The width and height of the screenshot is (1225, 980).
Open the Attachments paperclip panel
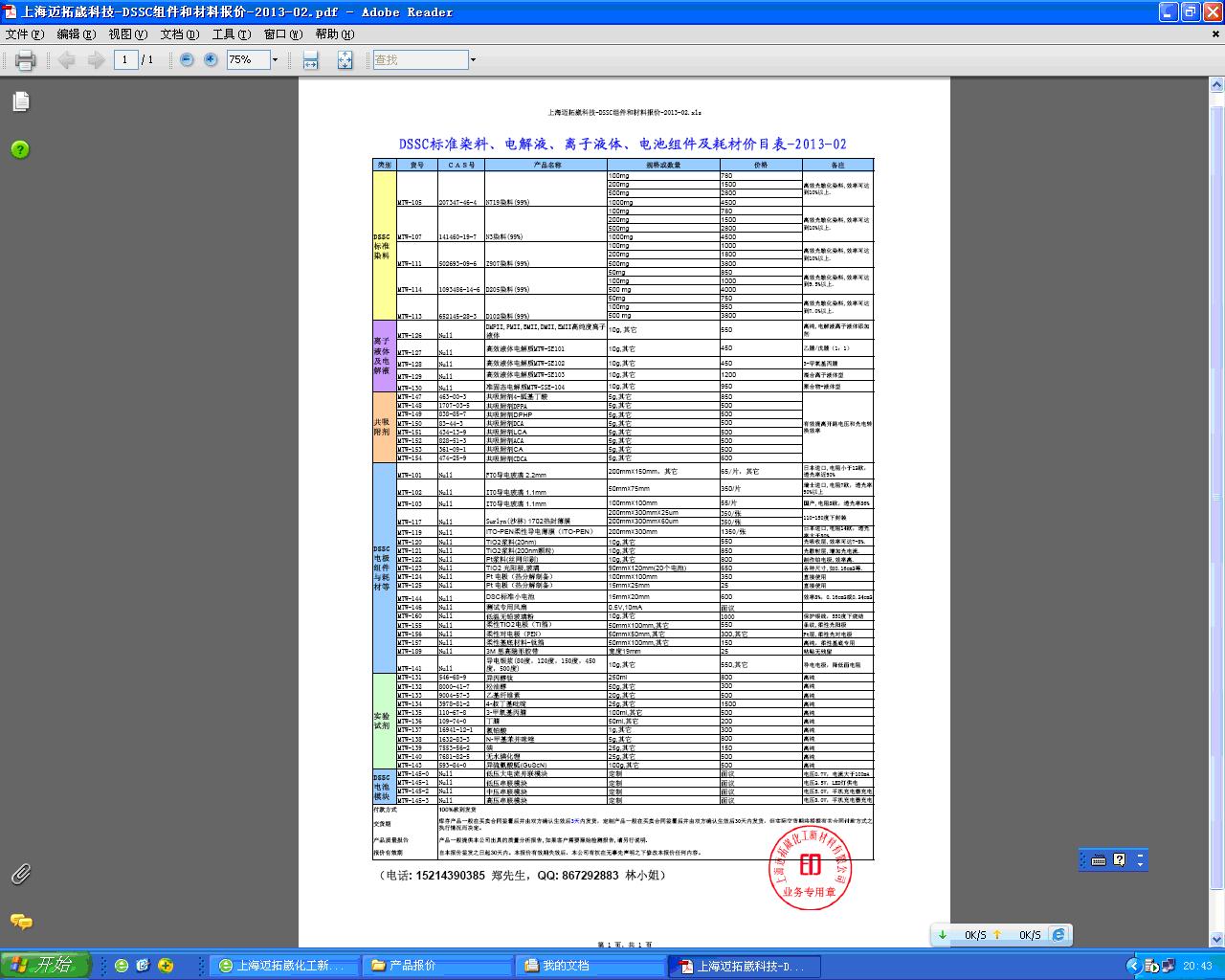pos(20,873)
